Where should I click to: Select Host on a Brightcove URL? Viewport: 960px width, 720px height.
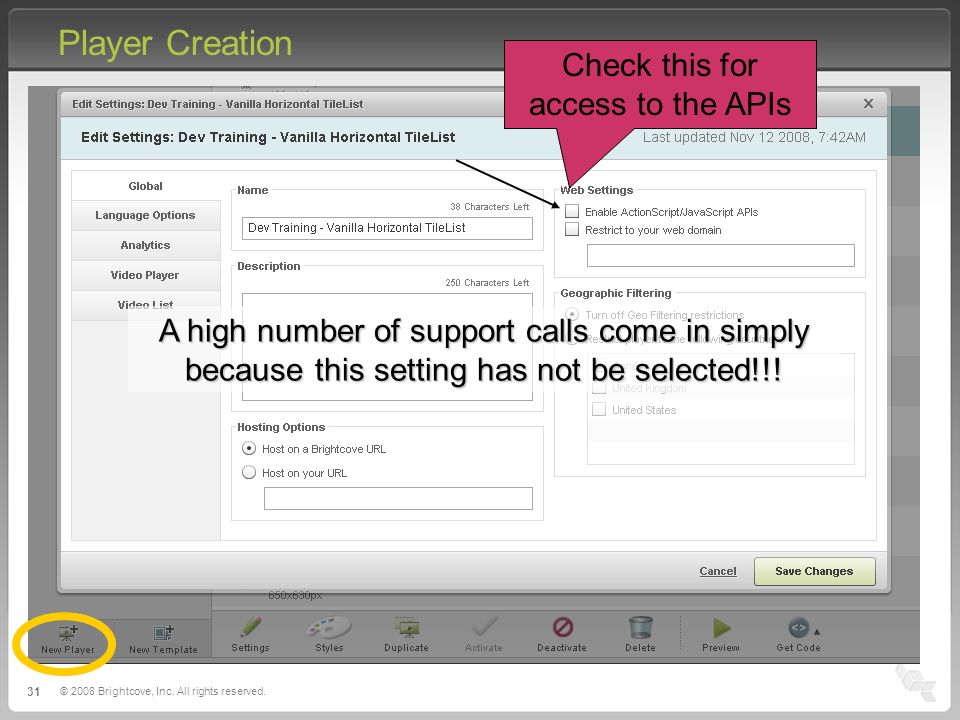pyautogui.click(x=249, y=448)
